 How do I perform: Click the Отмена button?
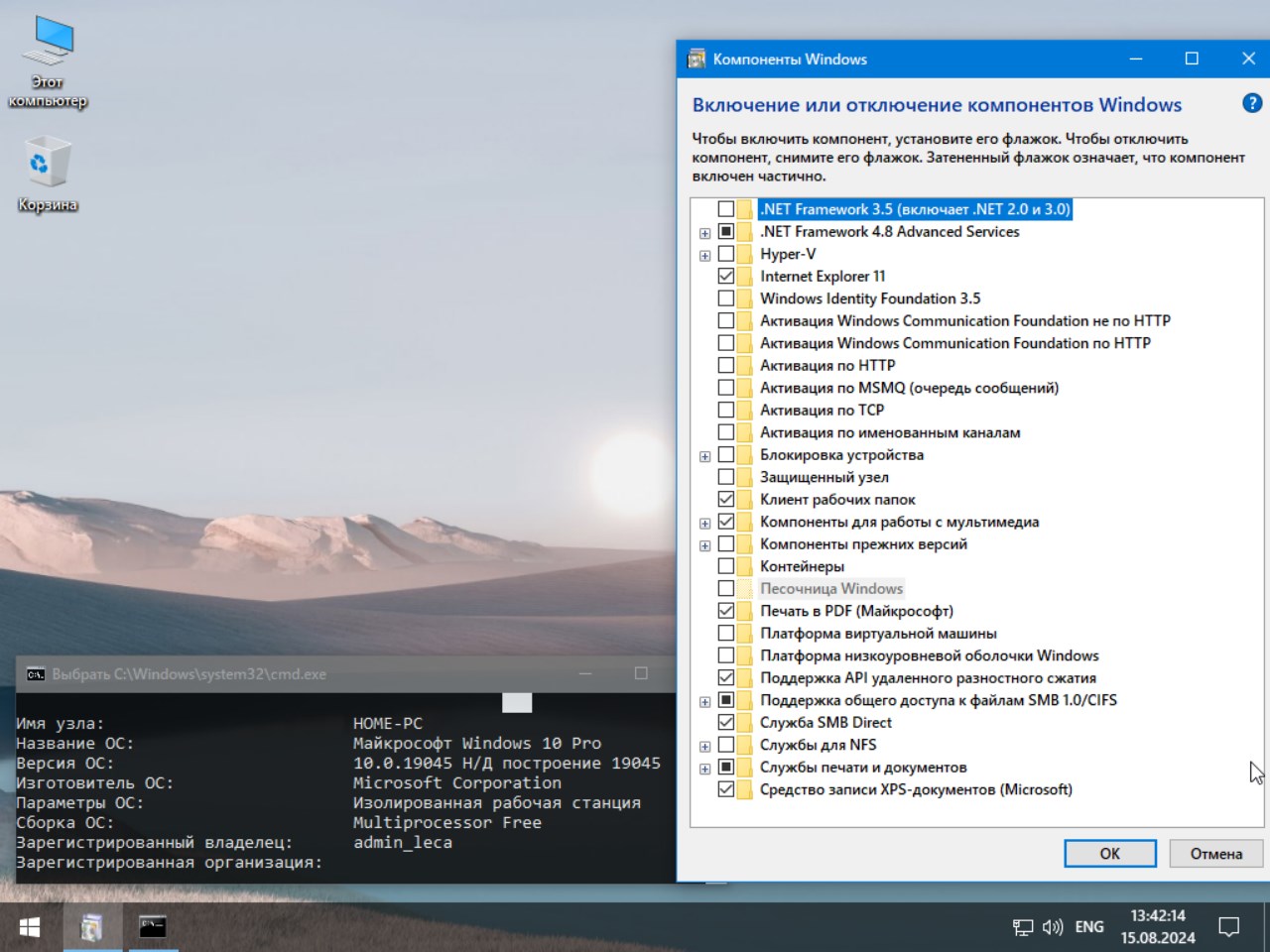tap(1216, 854)
